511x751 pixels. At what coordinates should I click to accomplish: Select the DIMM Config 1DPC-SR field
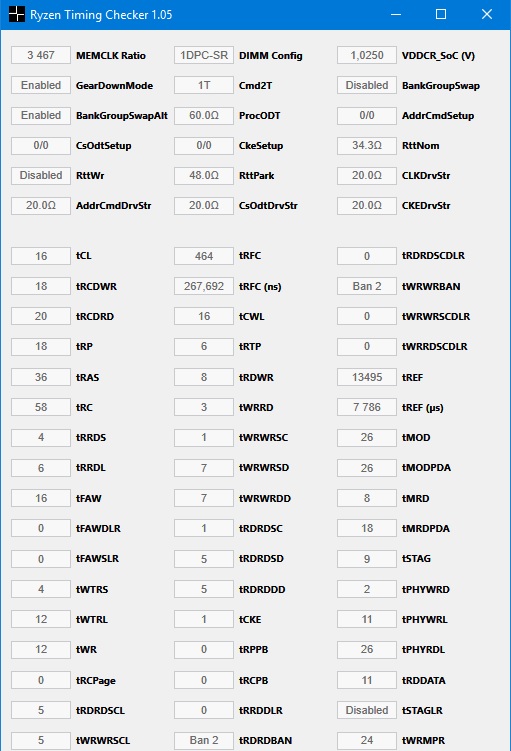click(204, 55)
